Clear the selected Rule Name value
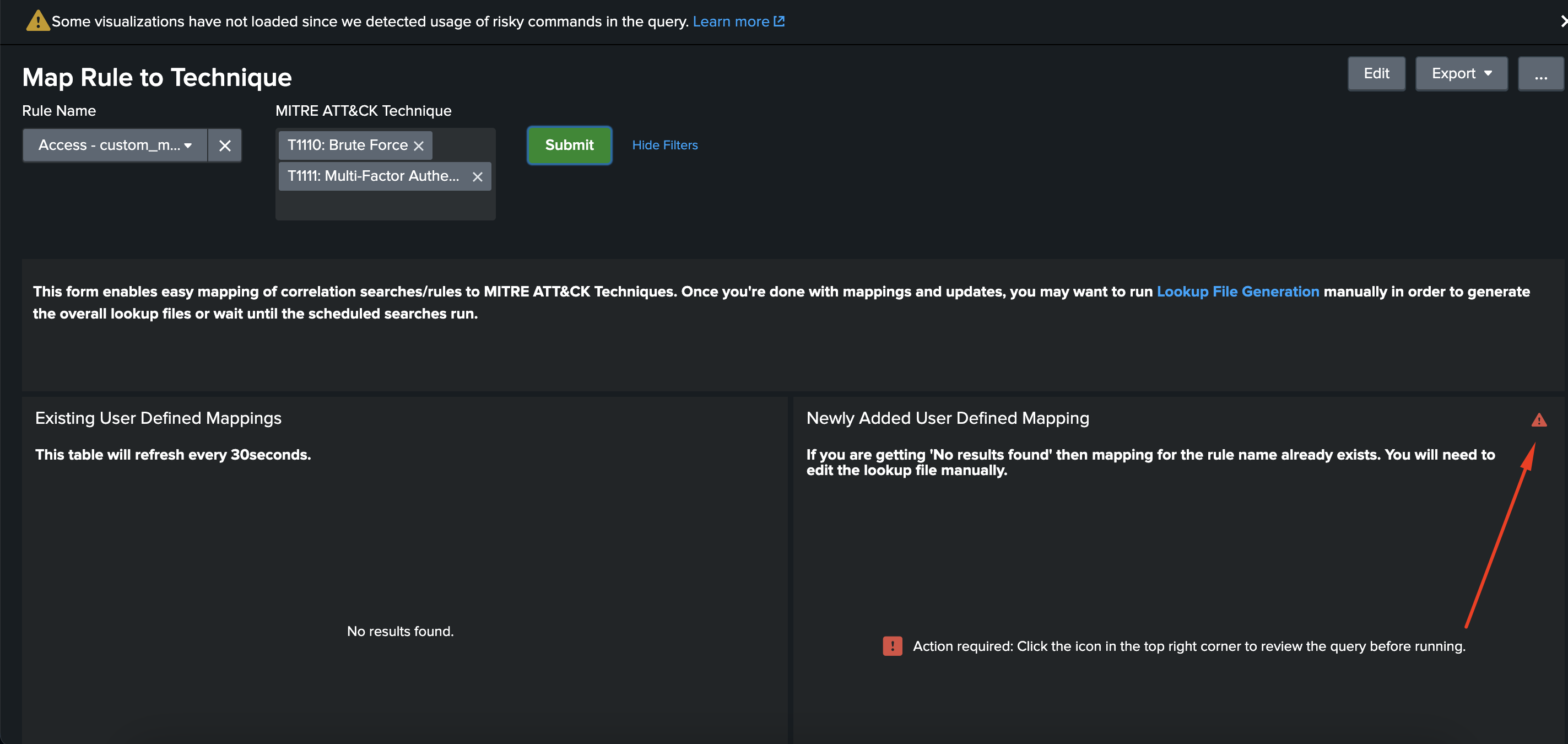This screenshot has height=744, width=1568. coord(225,145)
